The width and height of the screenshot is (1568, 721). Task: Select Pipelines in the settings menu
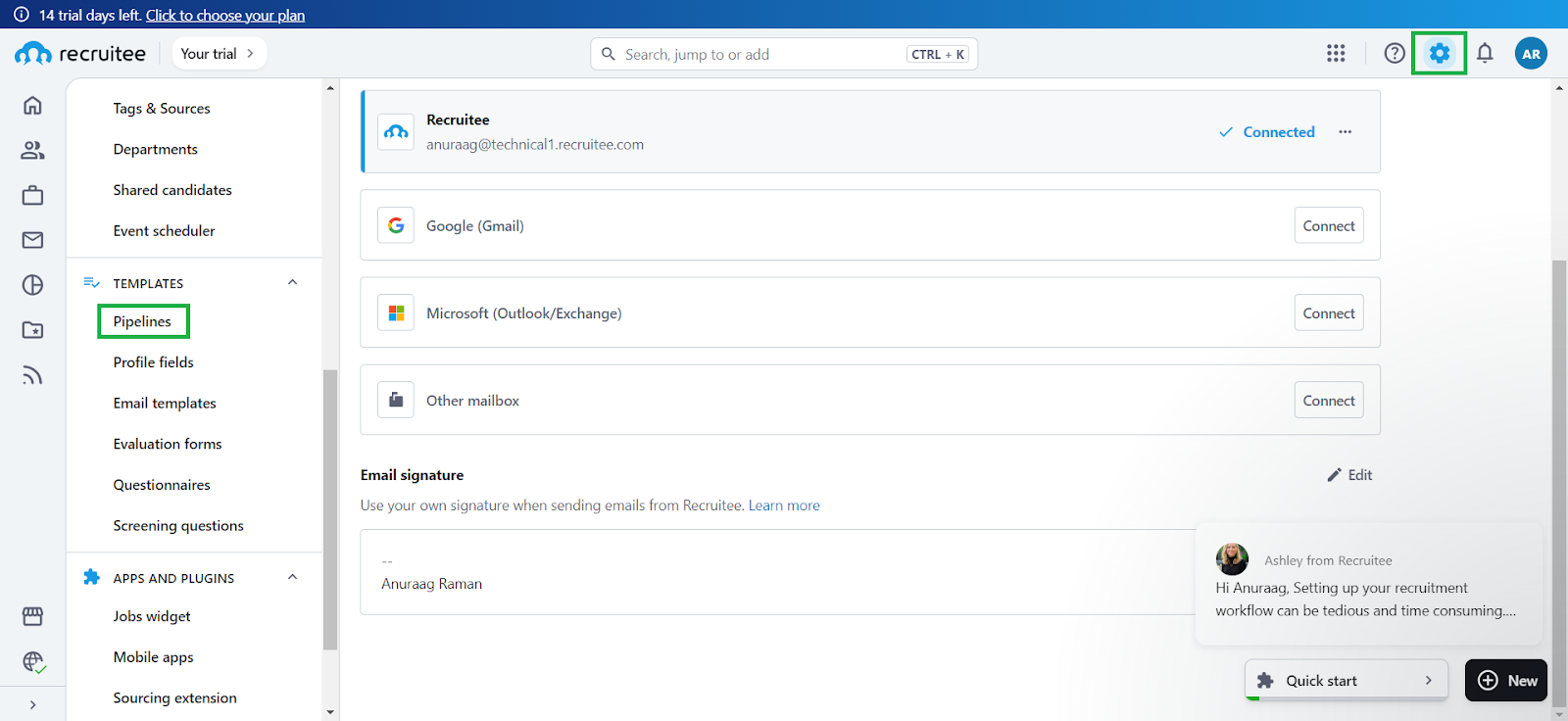(142, 321)
